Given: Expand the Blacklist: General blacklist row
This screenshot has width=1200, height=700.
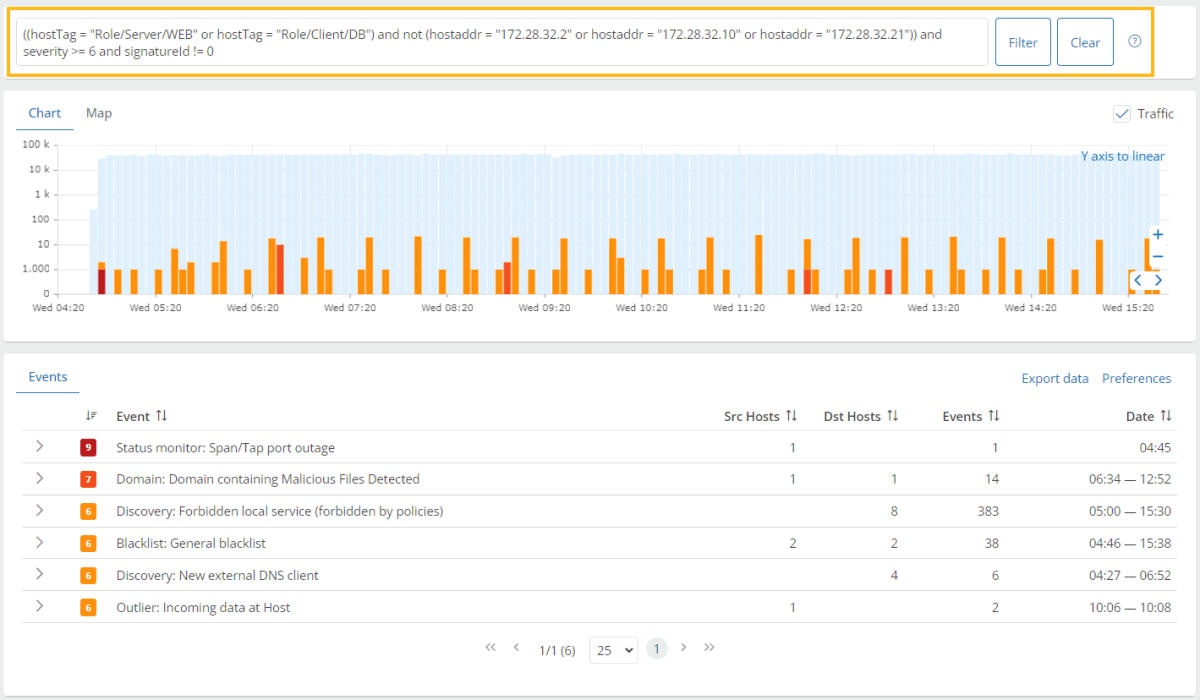Looking at the screenshot, I should point(40,543).
